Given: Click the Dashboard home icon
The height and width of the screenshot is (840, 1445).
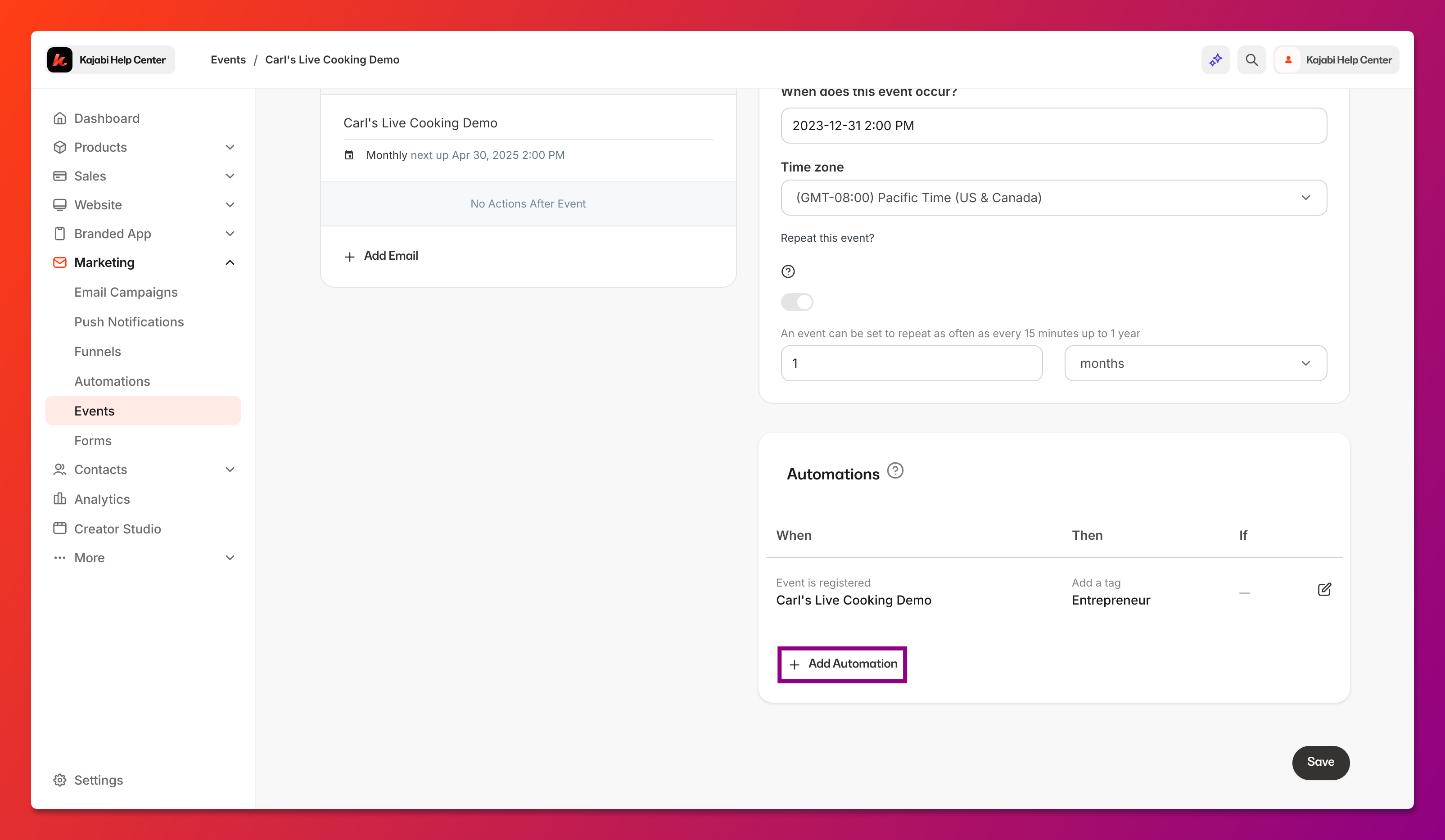Looking at the screenshot, I should pos(59,118).
